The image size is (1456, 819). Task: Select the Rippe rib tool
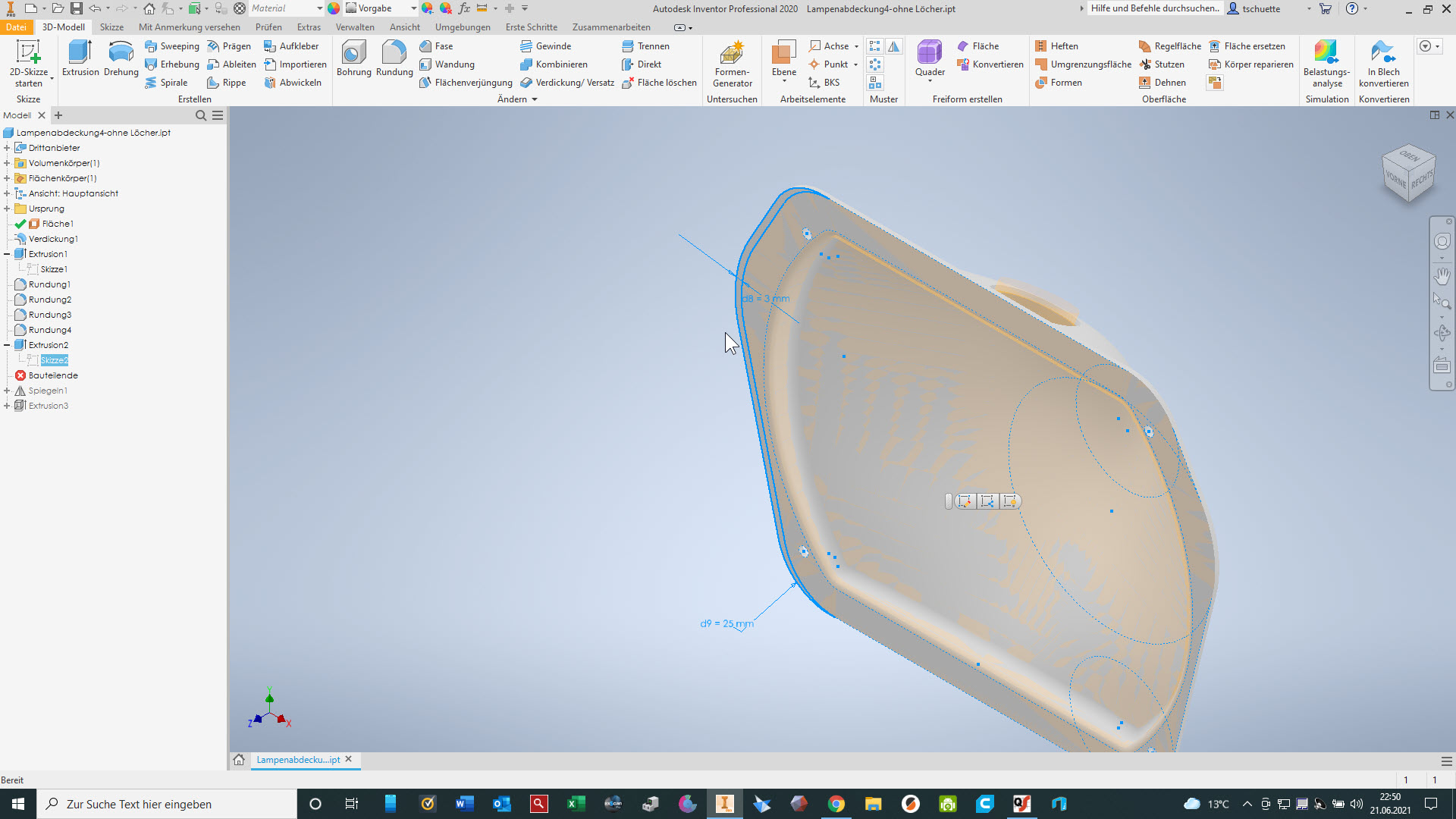(227, 83)
